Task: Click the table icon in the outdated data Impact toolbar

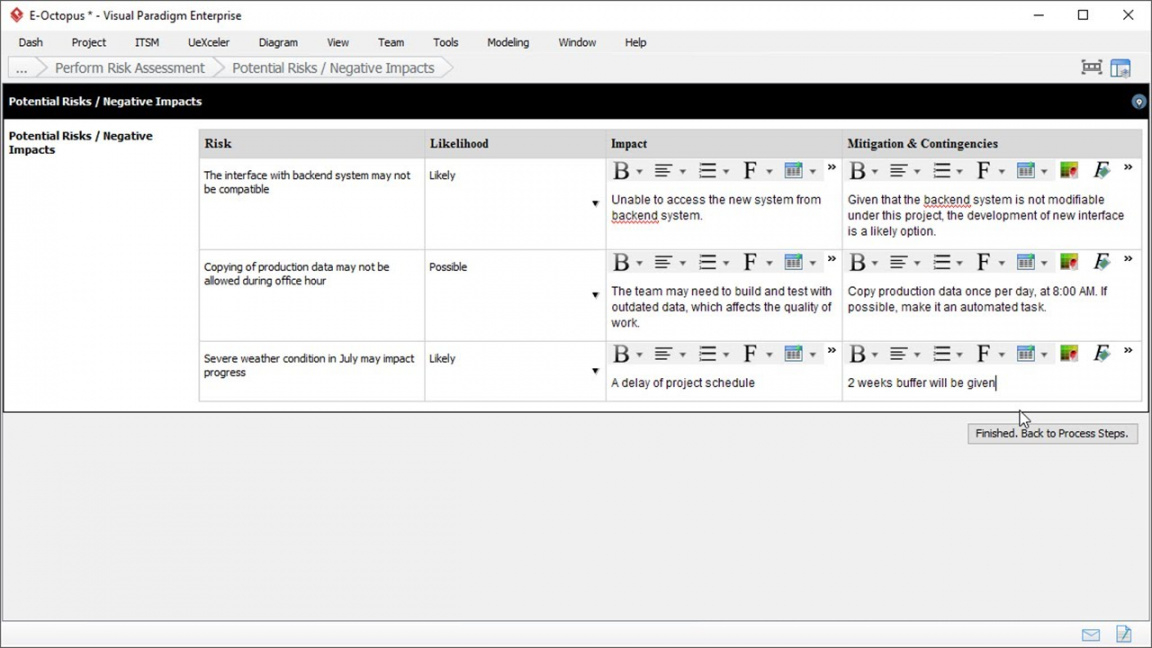Action: (793, 262)
